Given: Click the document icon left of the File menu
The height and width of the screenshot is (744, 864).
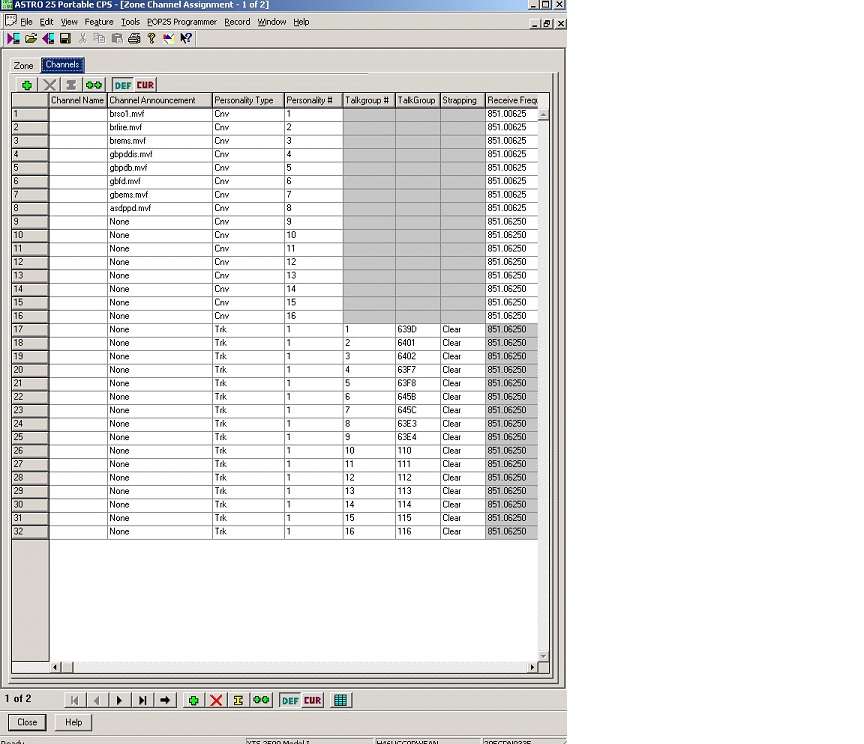Looking at the screenshot, I should (x=11, y=21).
